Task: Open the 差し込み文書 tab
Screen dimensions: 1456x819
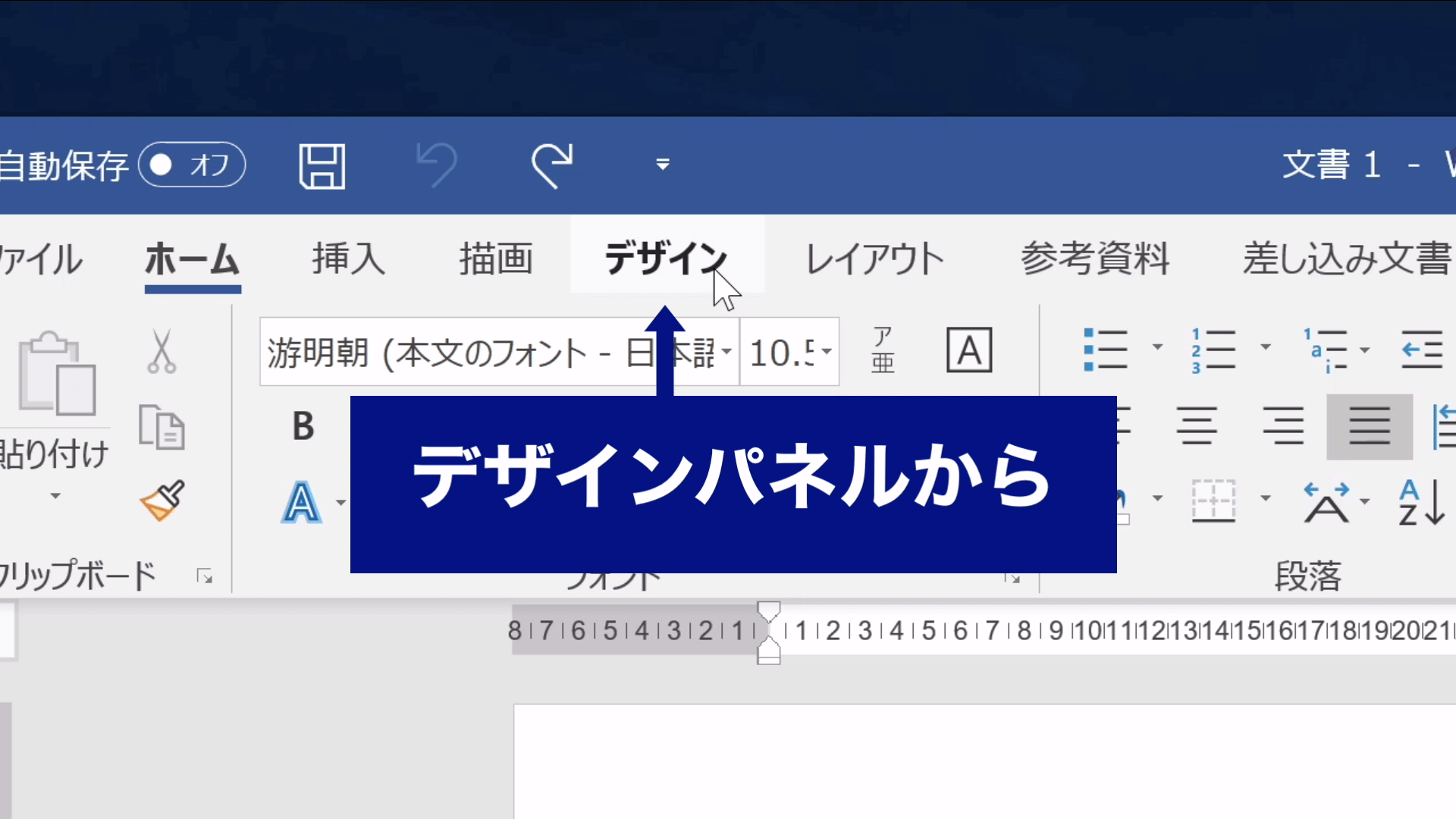Action: click(x=1347, y=259)
